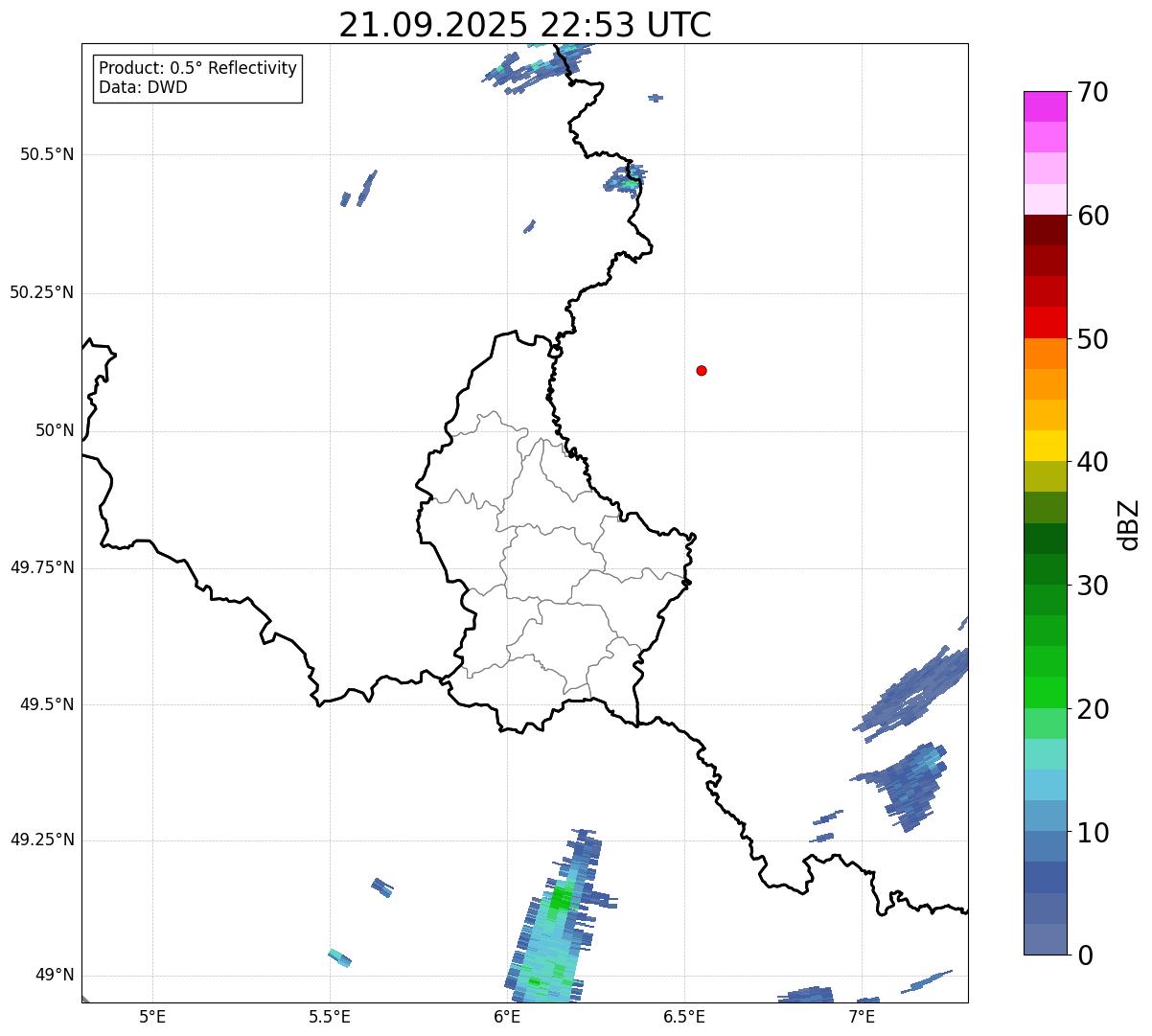Click the 5.5°E longitude label
The width and height of the screenshot is (1152, 1036).
pos(330,1016)
